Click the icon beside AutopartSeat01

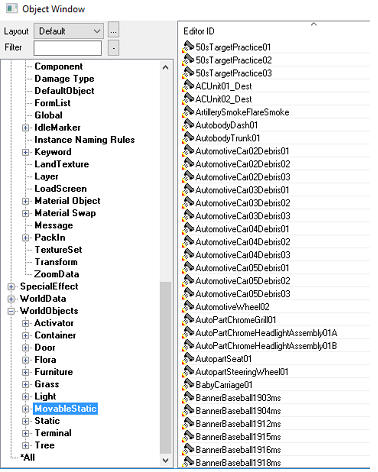point(188,359)
